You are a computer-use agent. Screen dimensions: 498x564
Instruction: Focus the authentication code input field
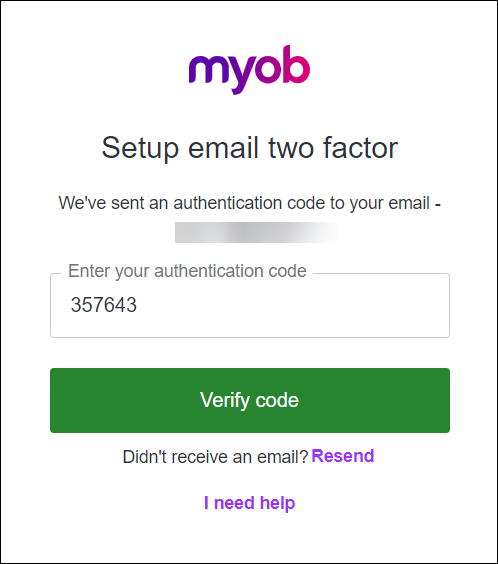click(250, 305)
